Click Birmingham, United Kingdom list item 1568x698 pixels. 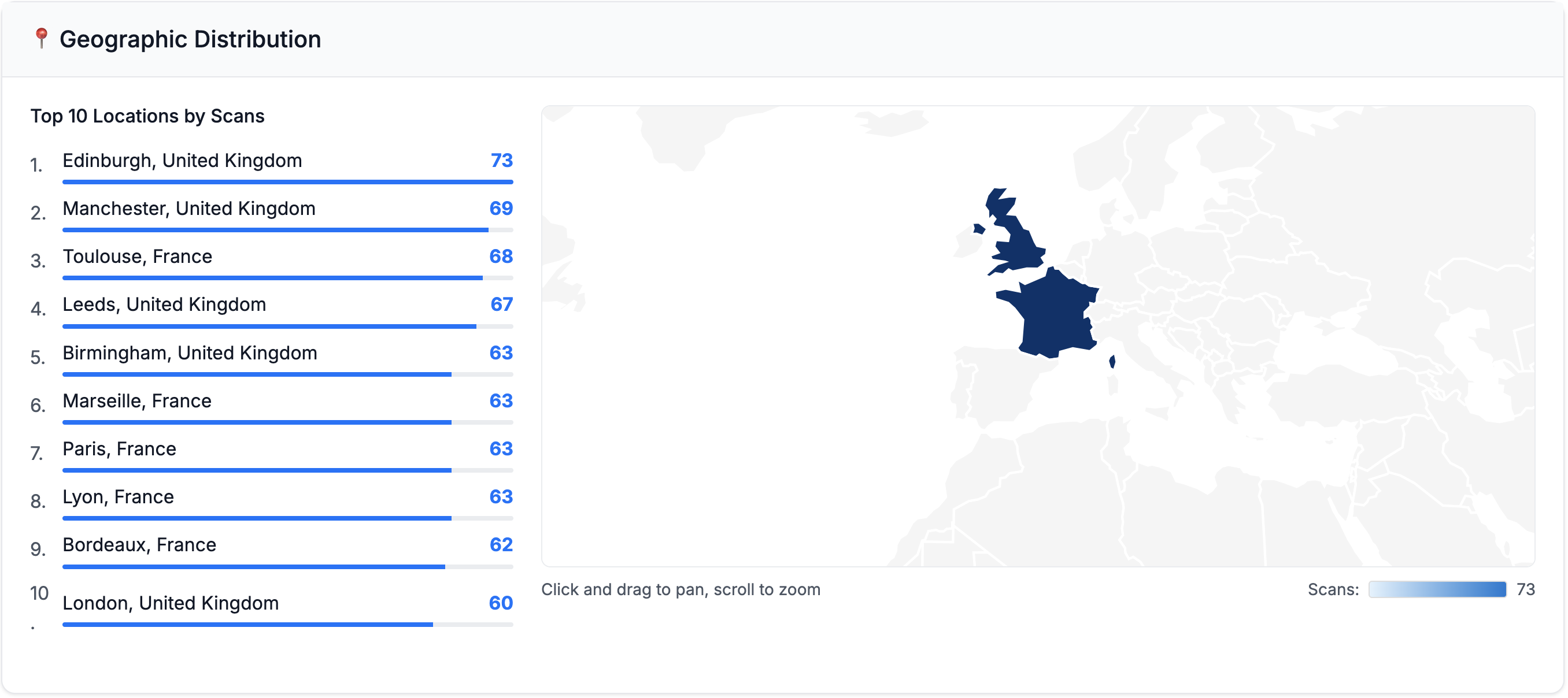[x=189, y=353]
